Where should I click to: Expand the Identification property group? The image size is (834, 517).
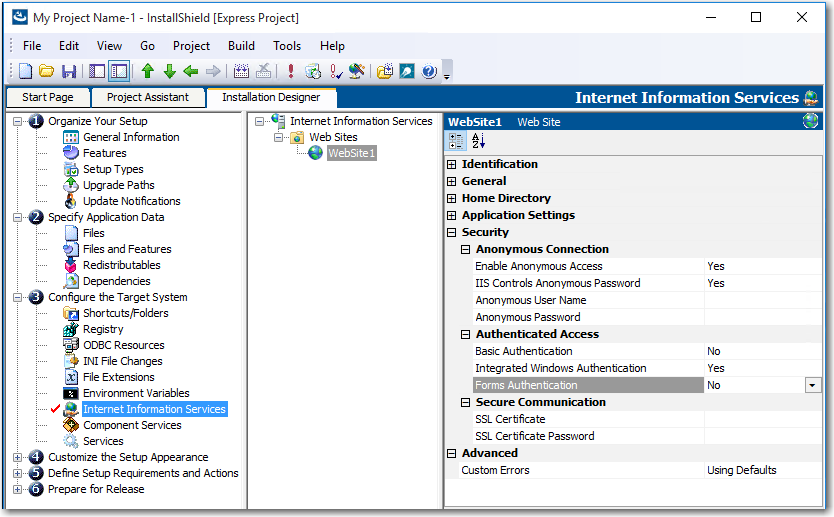tap(452, 165)
